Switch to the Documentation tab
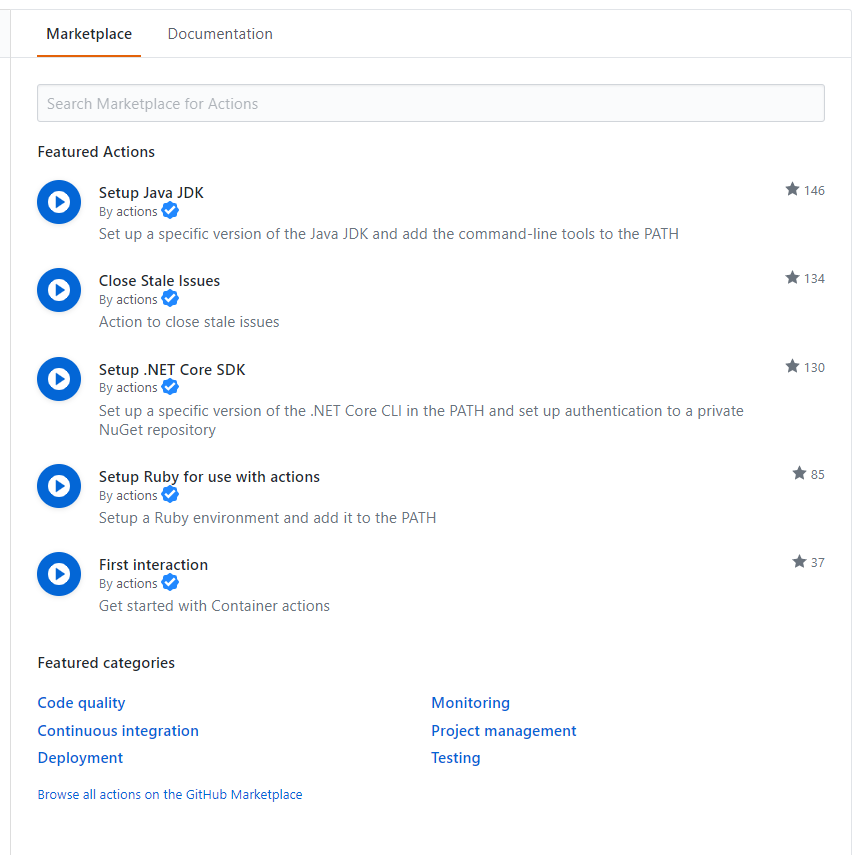The width and height of the screenshot is (858, 855). [220, 34]
